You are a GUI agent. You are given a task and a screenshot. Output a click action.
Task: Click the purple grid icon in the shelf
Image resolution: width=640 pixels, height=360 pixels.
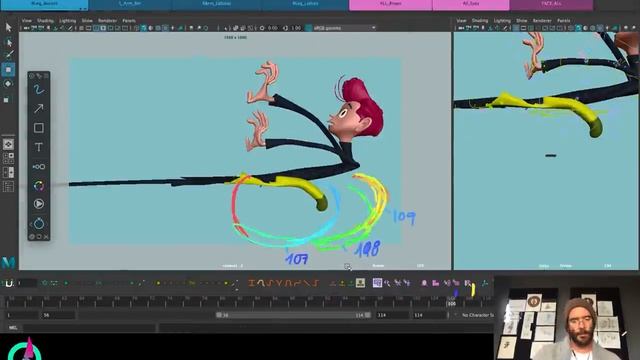pyautogui.click(x=377, y=282)
